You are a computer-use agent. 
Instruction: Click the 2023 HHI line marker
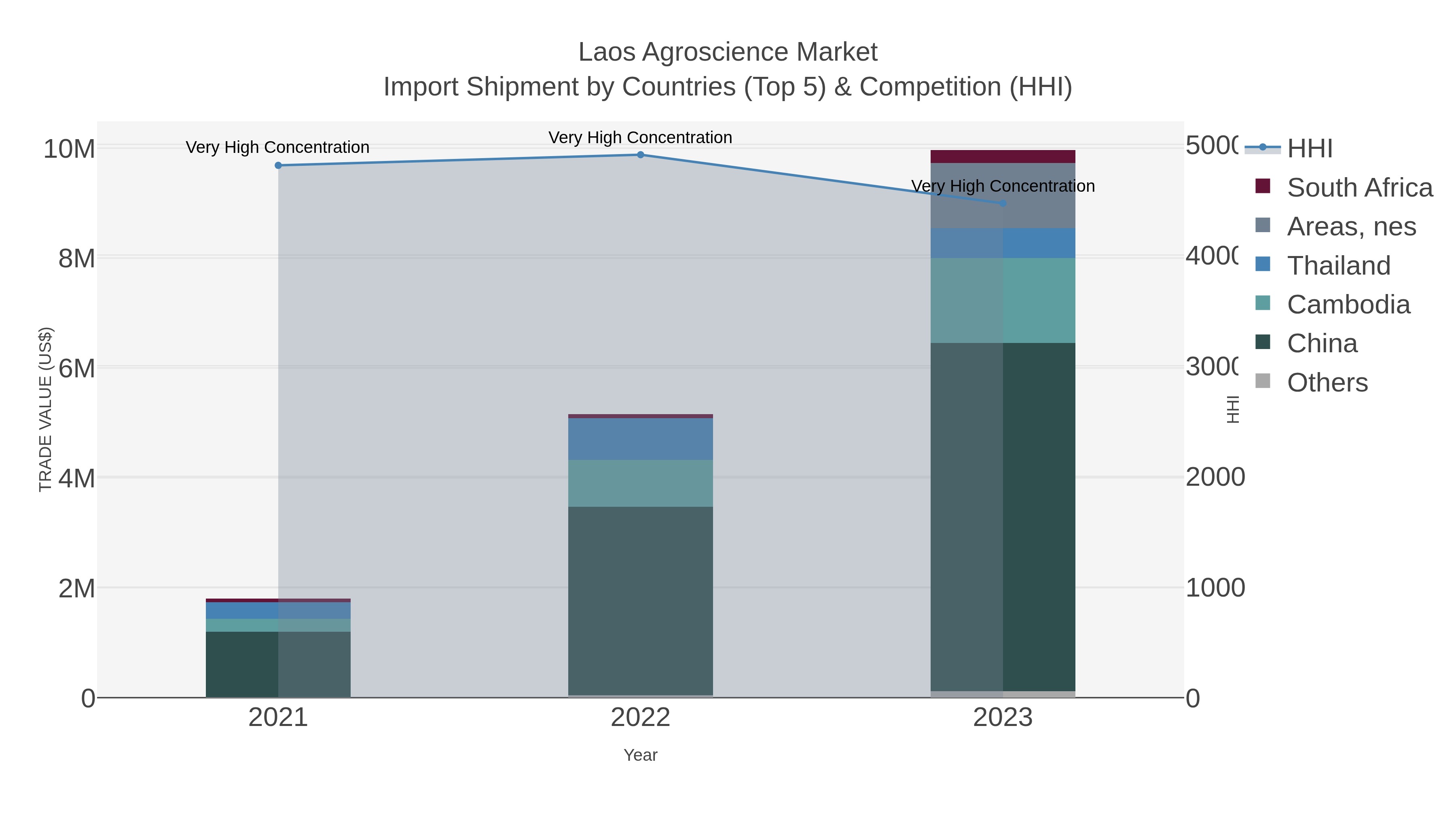click(x=1003, y=203)
